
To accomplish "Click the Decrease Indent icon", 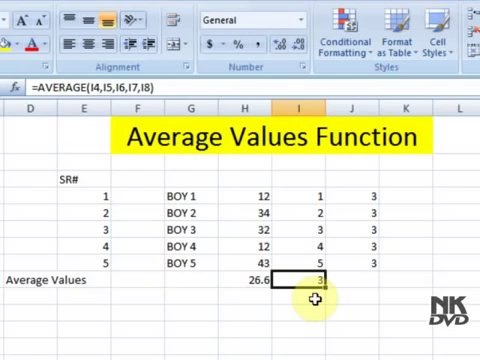I will tap(130, 44).
